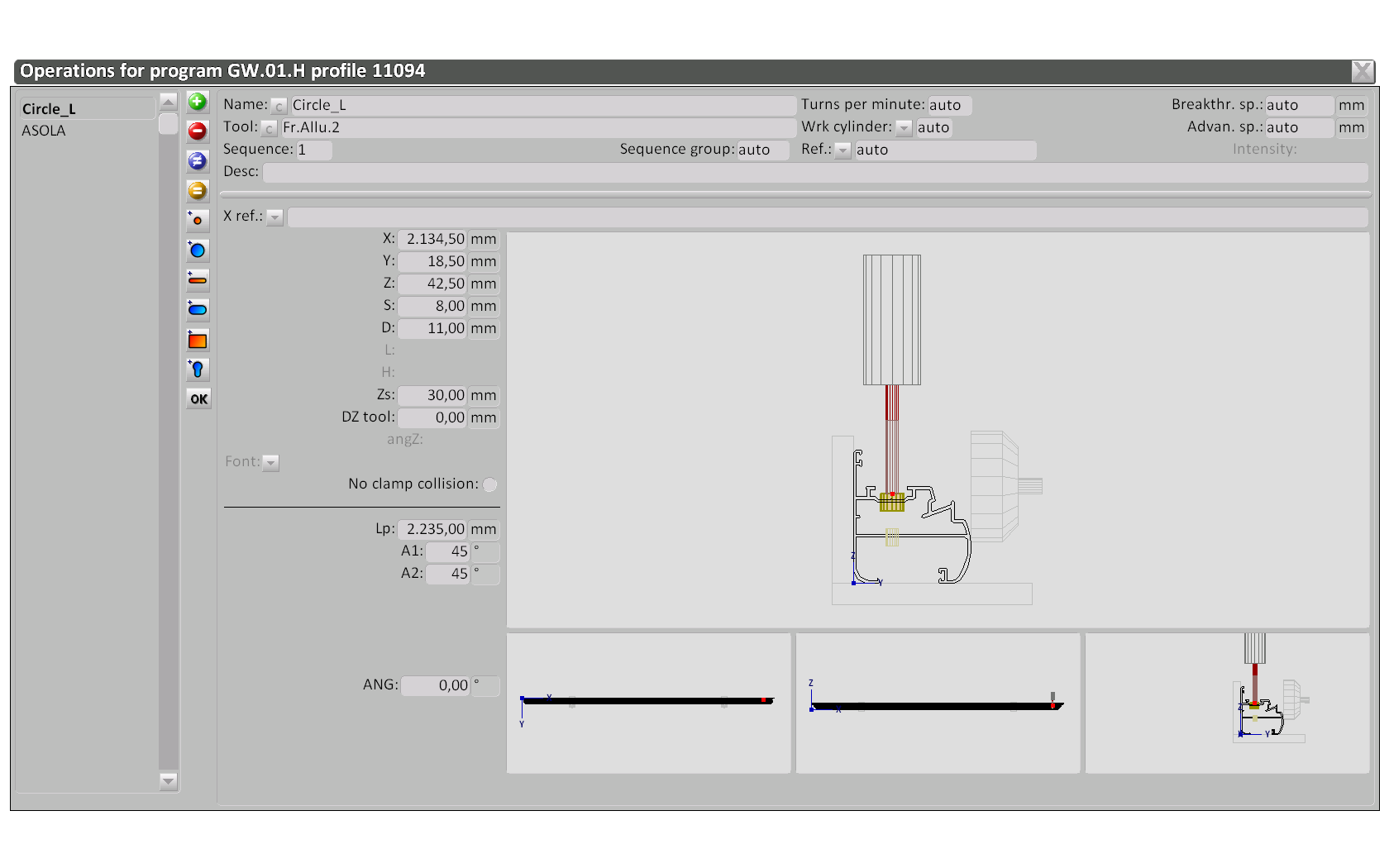This screenshot has width=1389, height=868.
Task: Click the green plus add operation icon
Action: [198, 102]
